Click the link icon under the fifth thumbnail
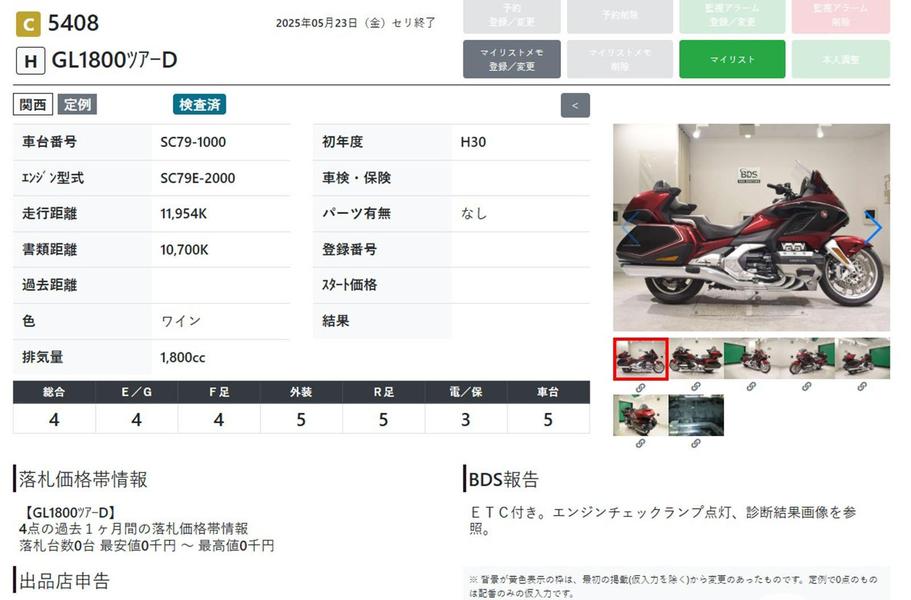Viewport: 911px width, 600px height. click(x=862, y=387)
